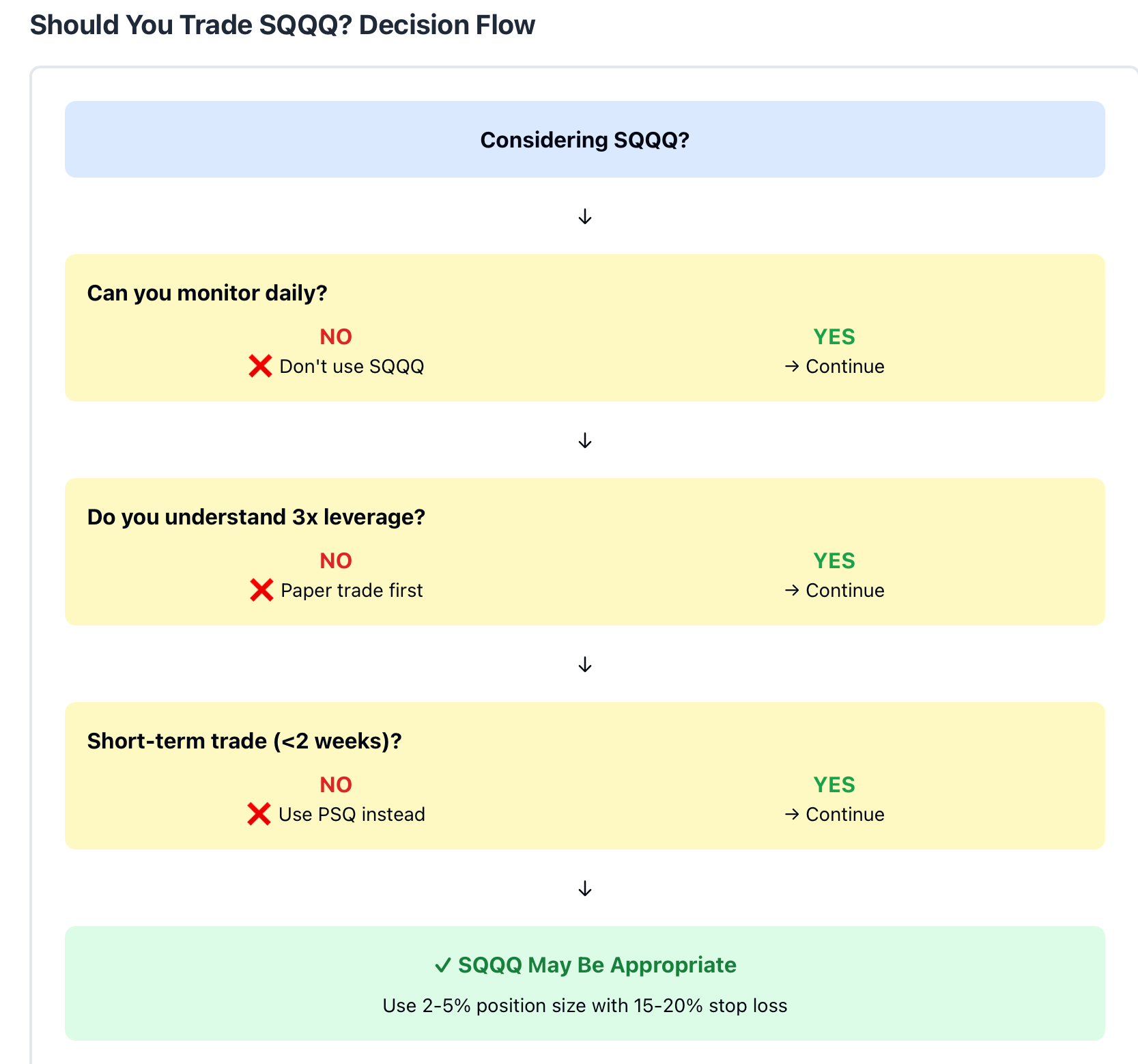Choose YES under "Can you monitor daily?"
The width and height of the screenshot is (1138, 1064).
pos(834,337)
